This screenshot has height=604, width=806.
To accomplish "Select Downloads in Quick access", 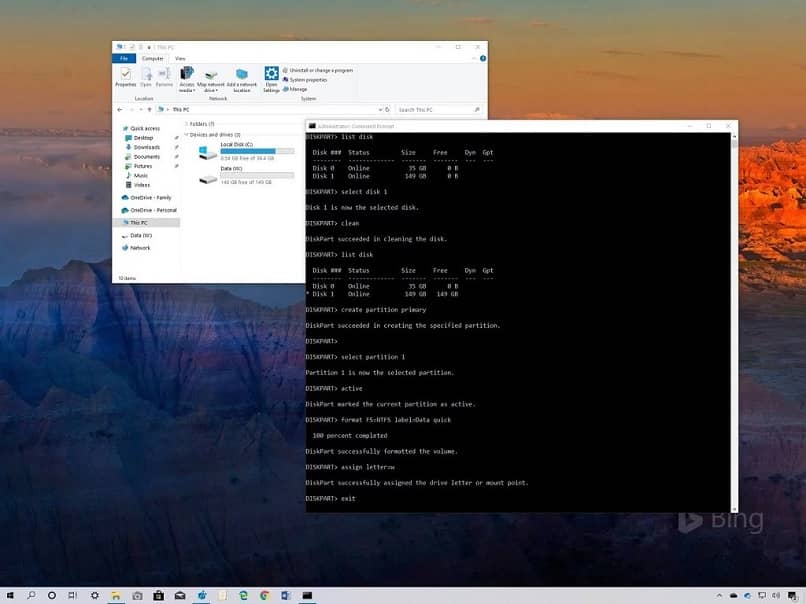I will pyautogui.click(x=147, y=147).
